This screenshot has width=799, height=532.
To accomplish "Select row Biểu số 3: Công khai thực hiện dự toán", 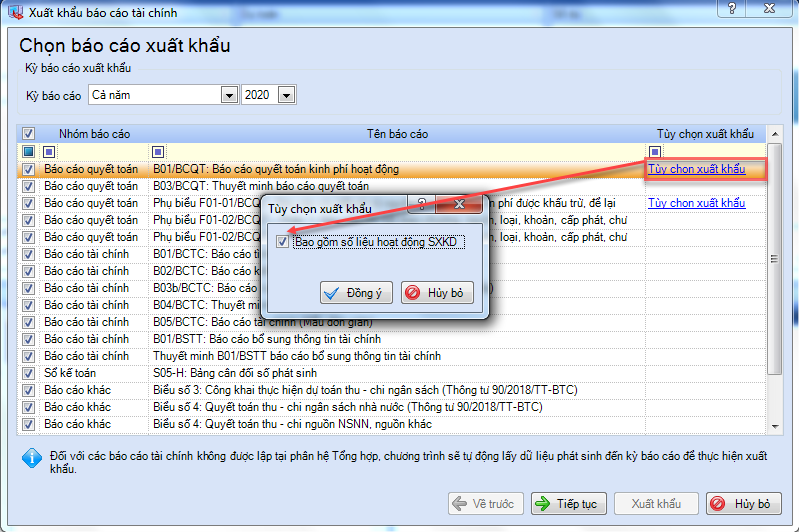I will point(391,390).
